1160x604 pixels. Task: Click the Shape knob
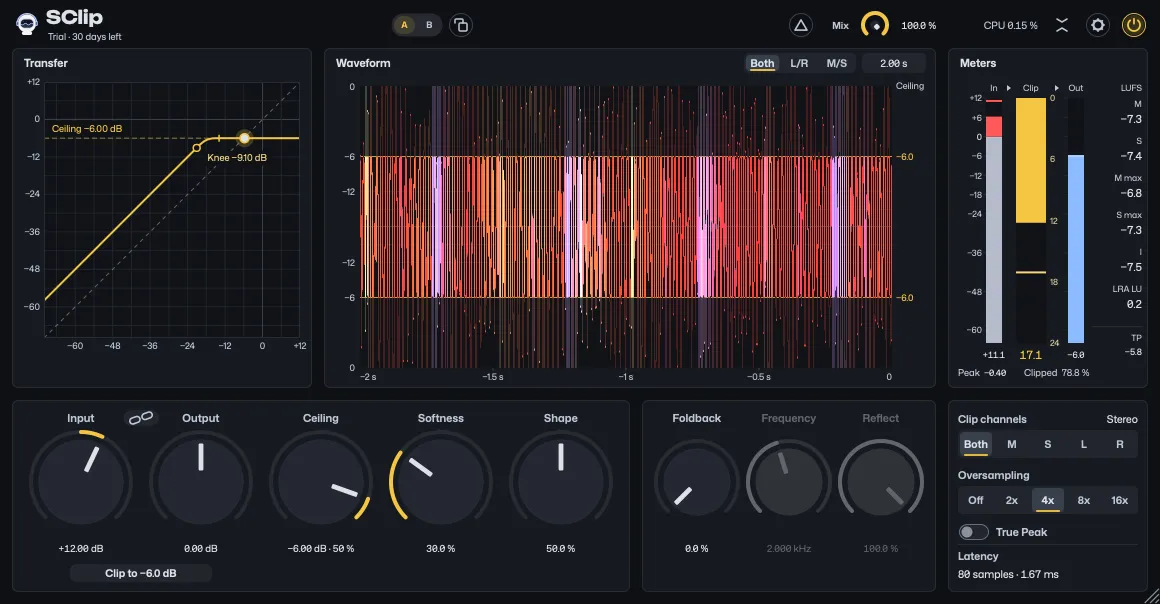coord(561,482)
